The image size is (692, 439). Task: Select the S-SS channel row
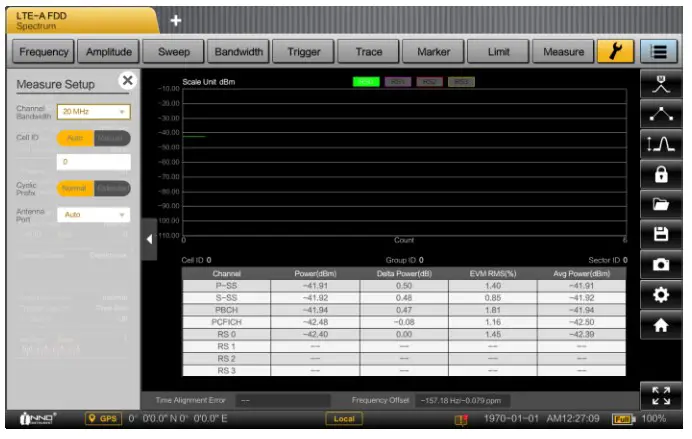point(404,298)
